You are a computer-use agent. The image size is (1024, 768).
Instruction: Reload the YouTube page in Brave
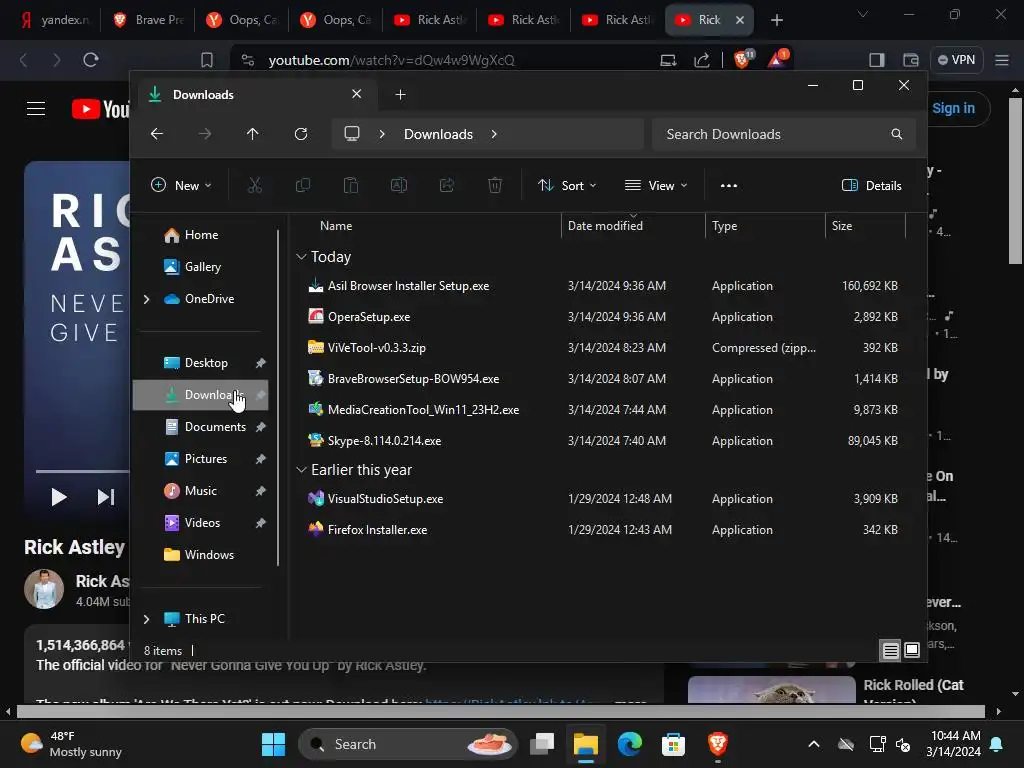(91, 60)
